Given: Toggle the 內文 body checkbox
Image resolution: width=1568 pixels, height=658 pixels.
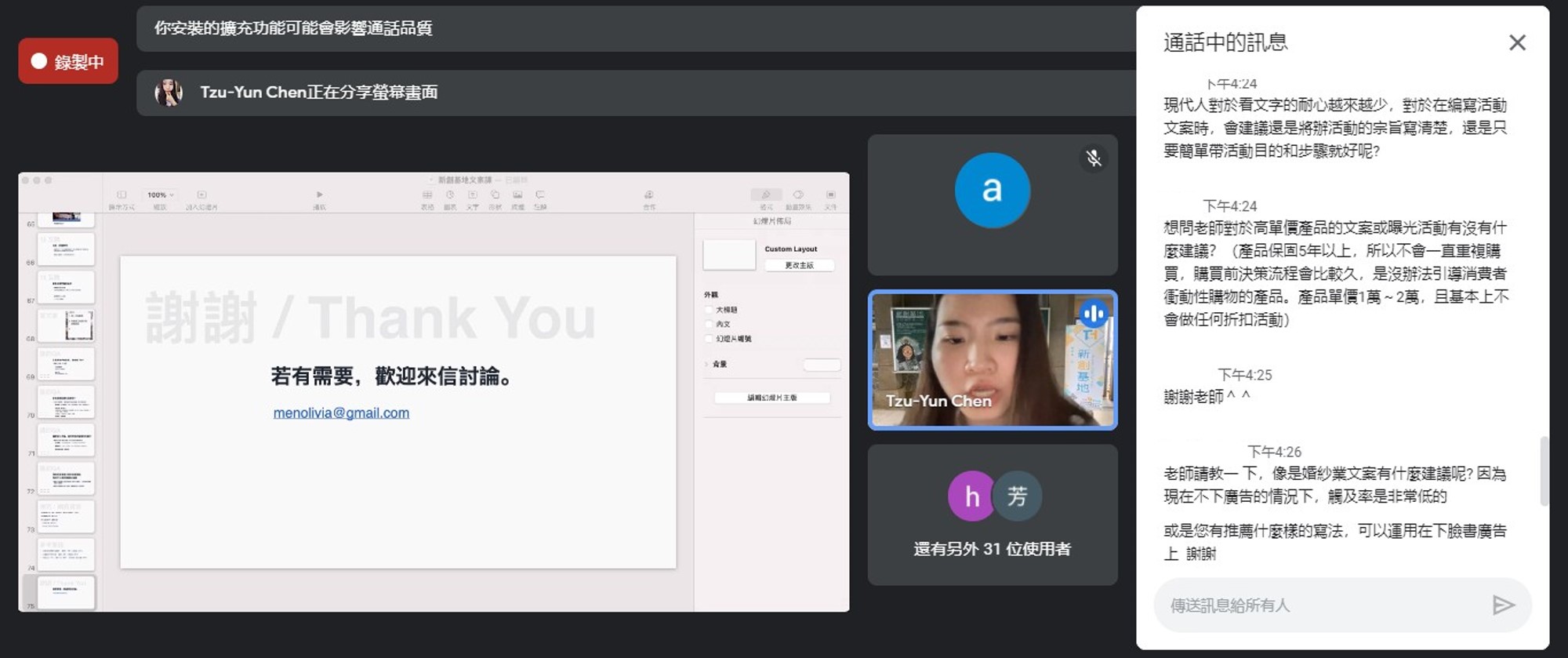Looking at the screenshot, I should [x=709, y=324].
